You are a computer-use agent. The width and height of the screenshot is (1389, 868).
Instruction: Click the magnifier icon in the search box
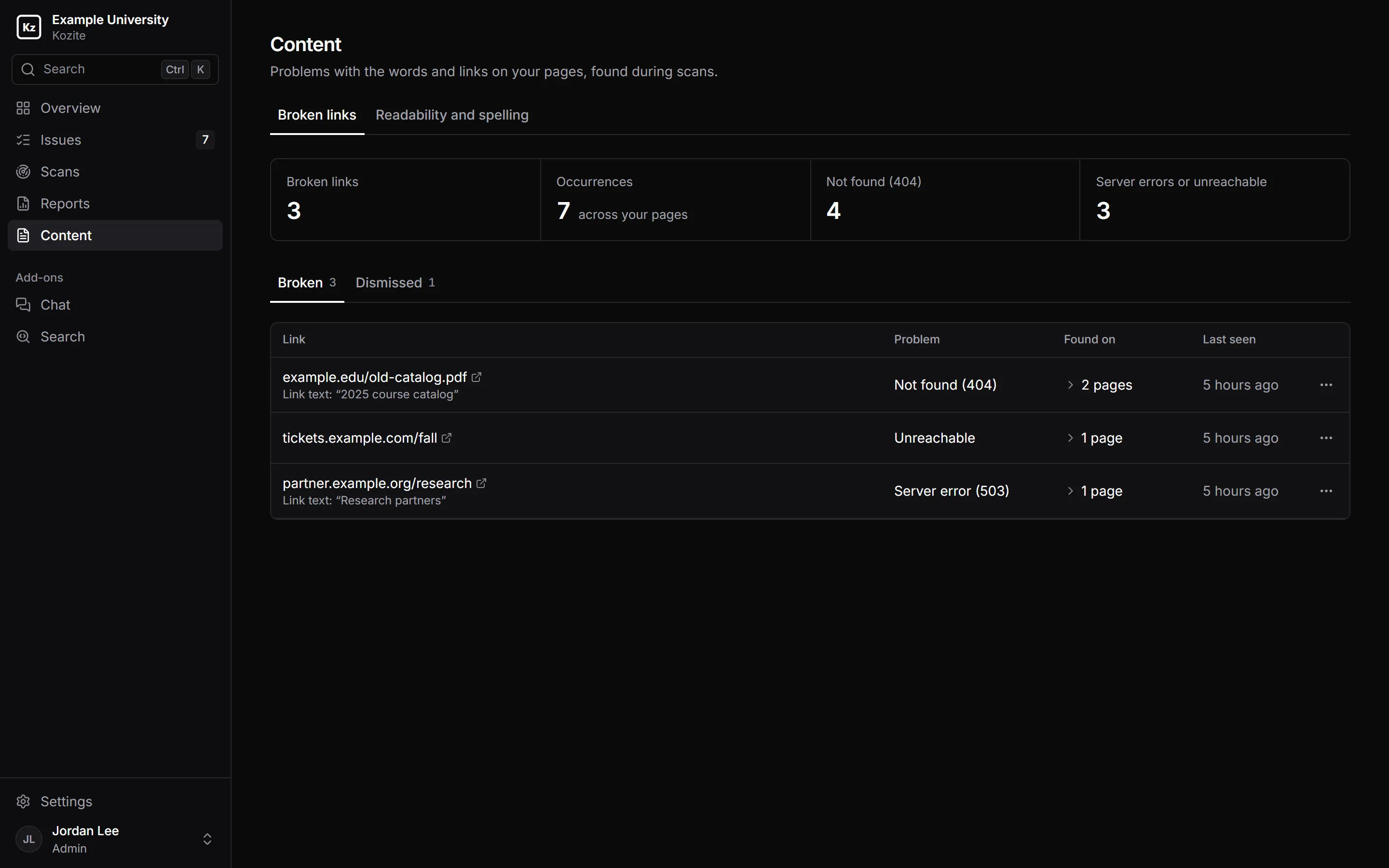click(27, 69)
